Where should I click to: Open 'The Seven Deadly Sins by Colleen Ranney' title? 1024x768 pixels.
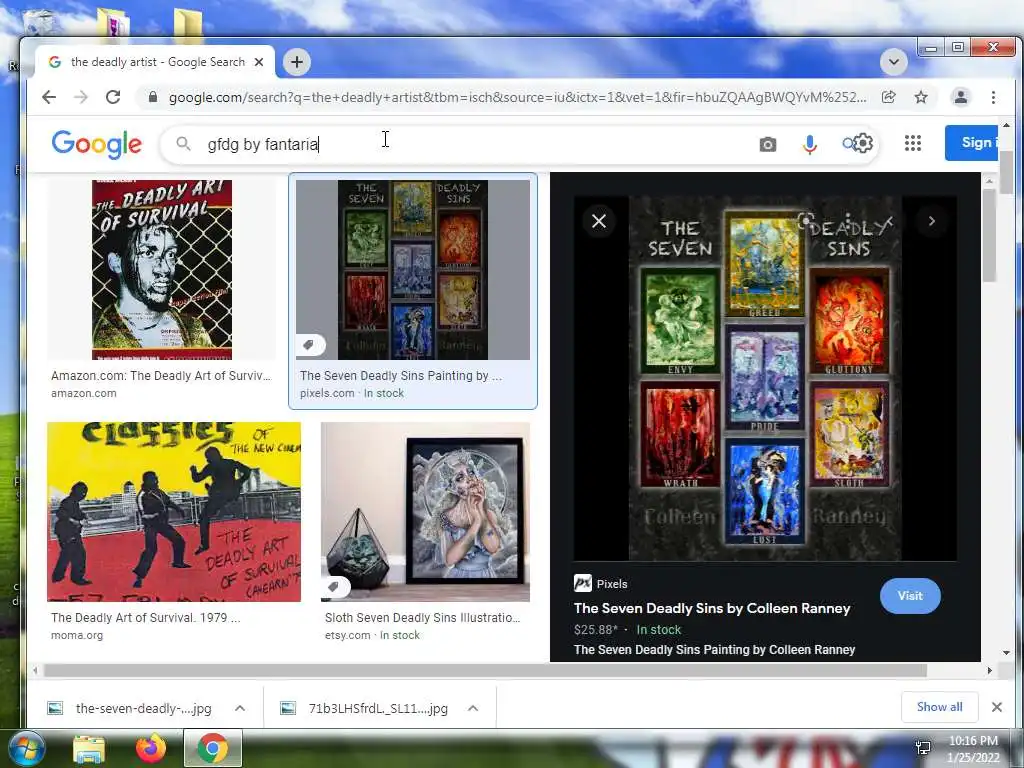coord(712,608)
